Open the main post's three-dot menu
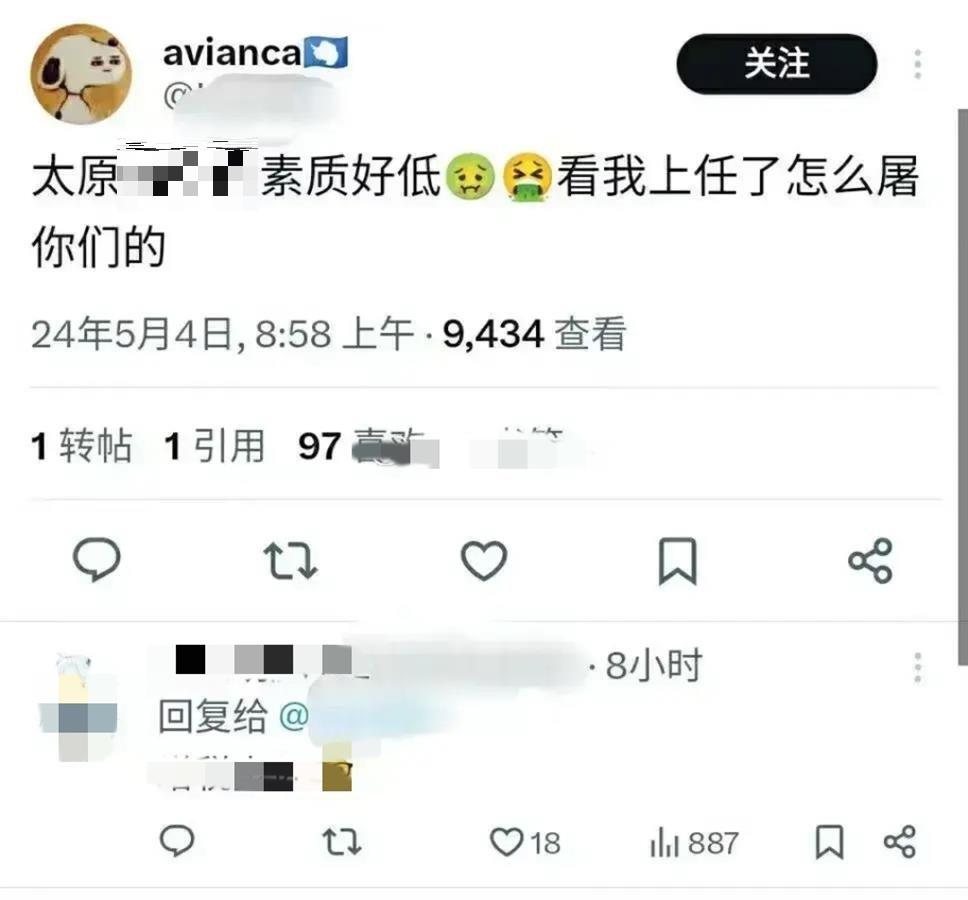Viewport: 968px width, 900px height. point(917,64)
